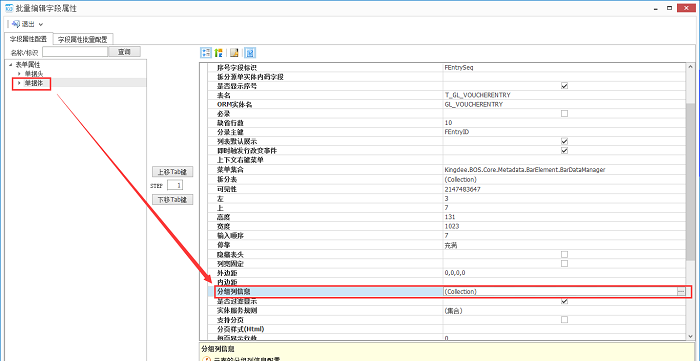Image resolution: width=700 pixels, height=361 pixels.
Task: Collapse the 表单属性 root node
Action: [x=10, y=65]
